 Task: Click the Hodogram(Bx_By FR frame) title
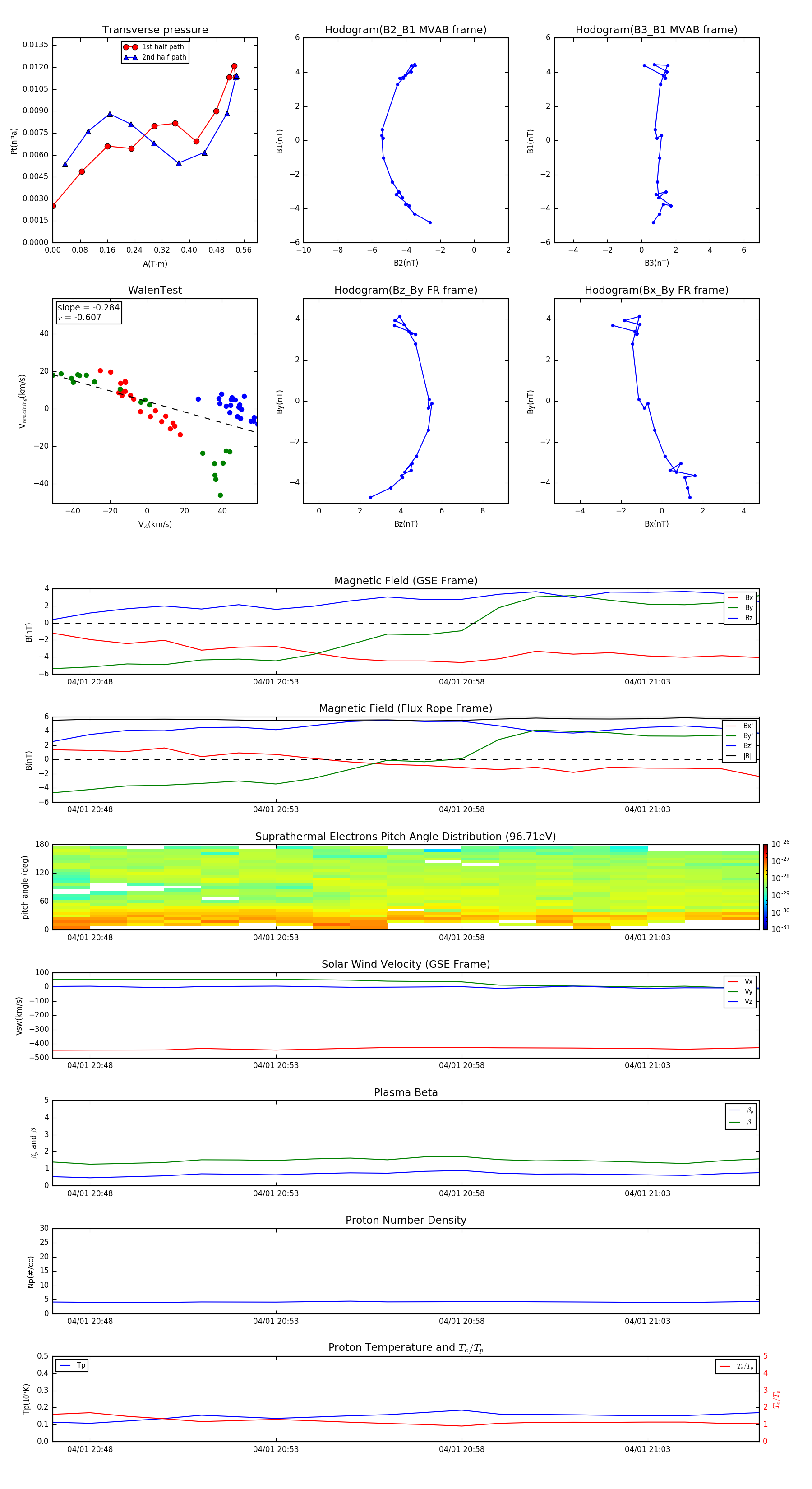pyautogui.click(x=656, y=290)
